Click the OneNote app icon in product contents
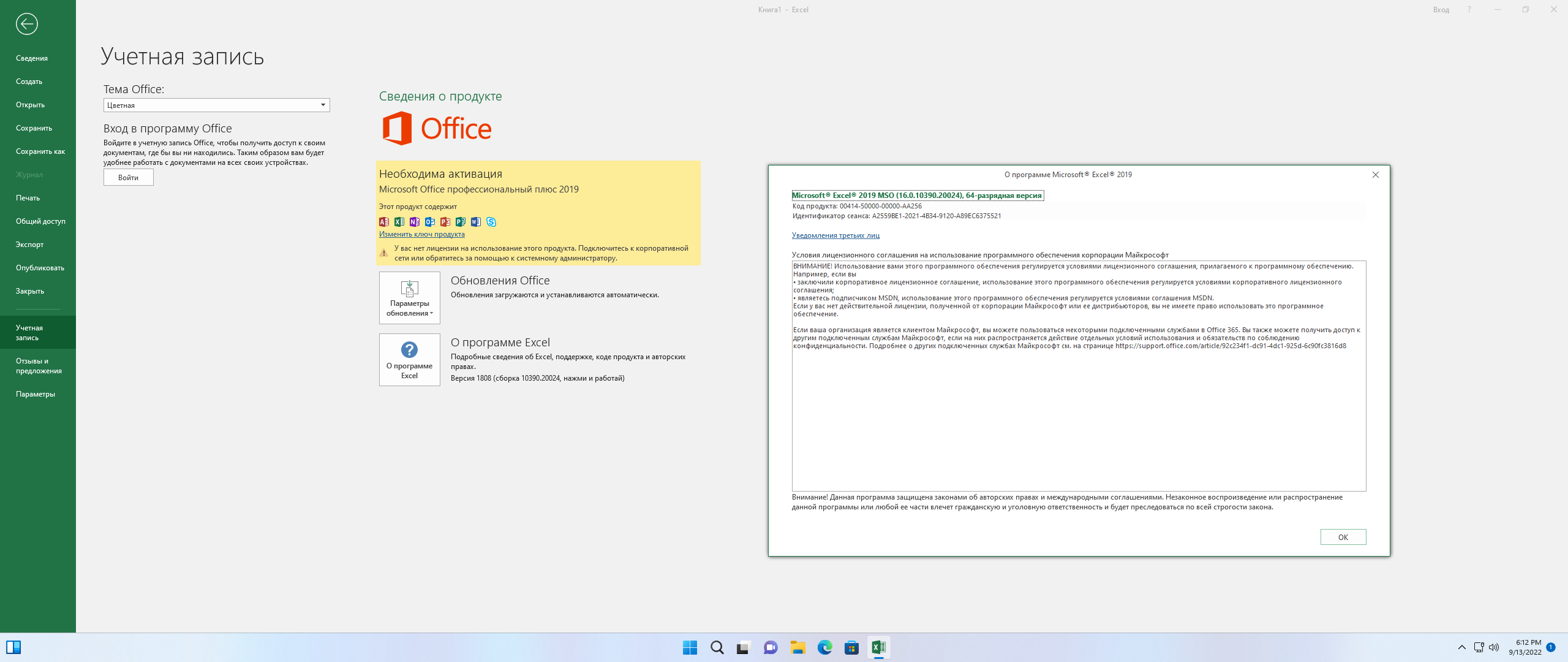Viewport: 1568px width, 662px height. tap(415, 222)
